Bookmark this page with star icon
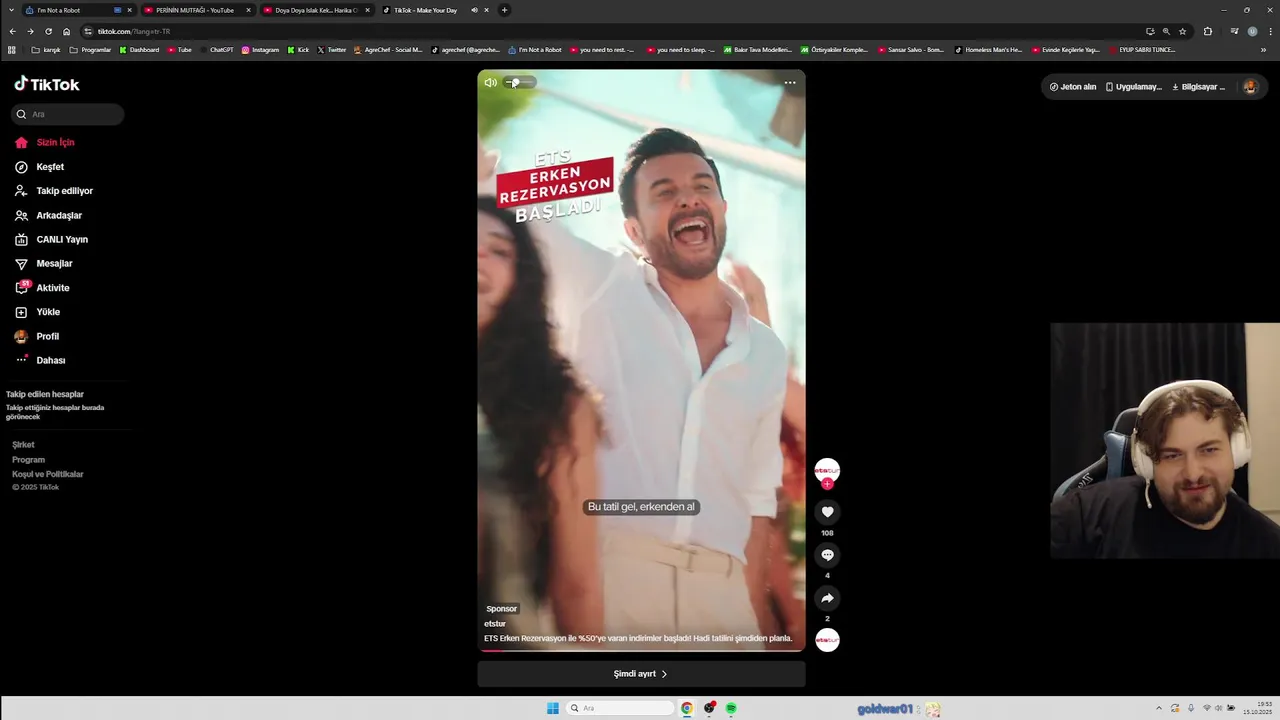Image resolution: width=1280 pixels, height=720 pixels. tap(1182, 31)
